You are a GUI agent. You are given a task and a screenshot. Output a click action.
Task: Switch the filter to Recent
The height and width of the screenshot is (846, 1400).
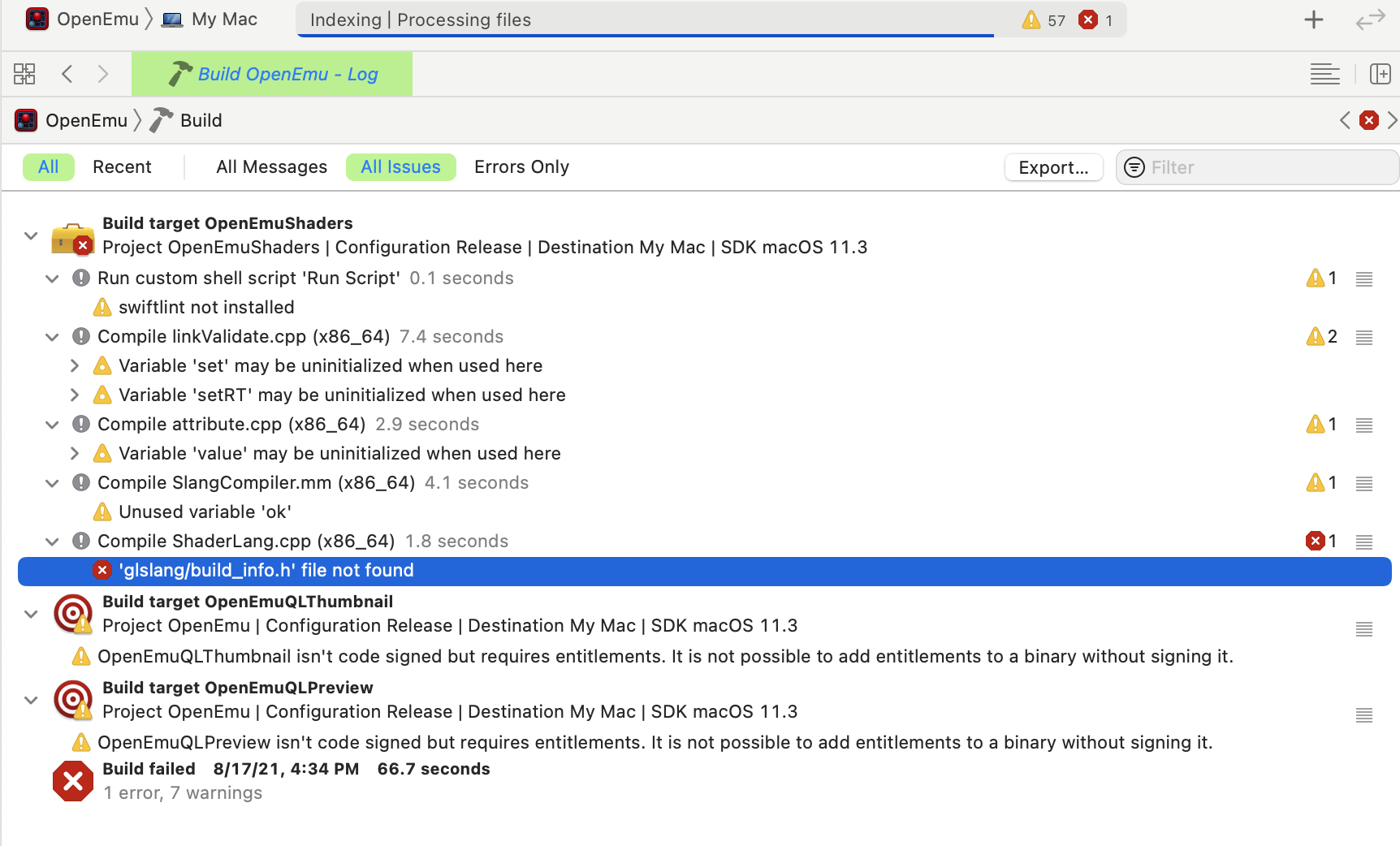(122, 167)
